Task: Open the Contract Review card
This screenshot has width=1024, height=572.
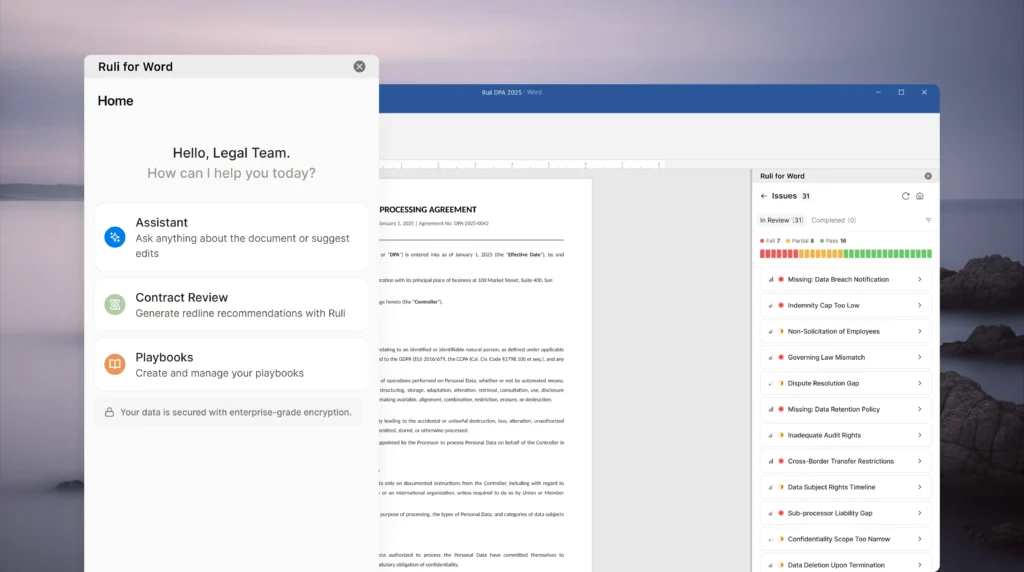Action: 231,305
